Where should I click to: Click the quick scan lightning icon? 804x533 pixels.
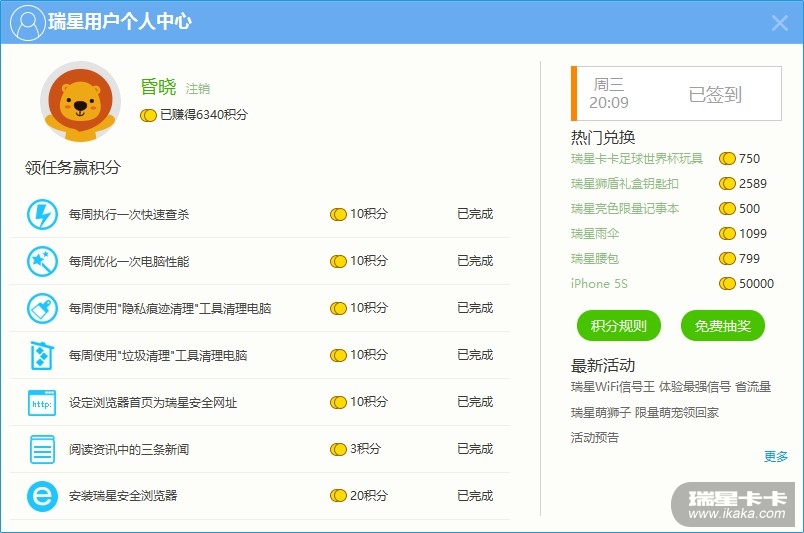coord(42,214)
